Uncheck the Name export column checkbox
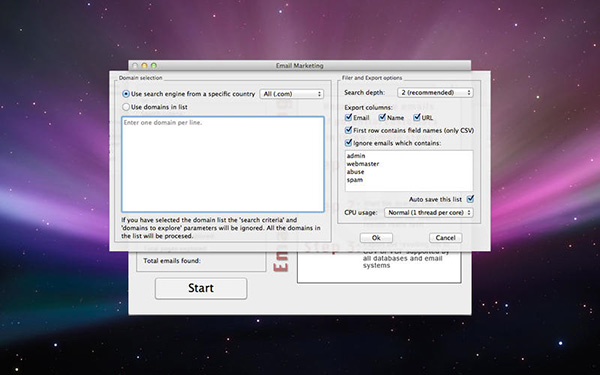This screenshot has width=600, height=375. click(382, 117)
